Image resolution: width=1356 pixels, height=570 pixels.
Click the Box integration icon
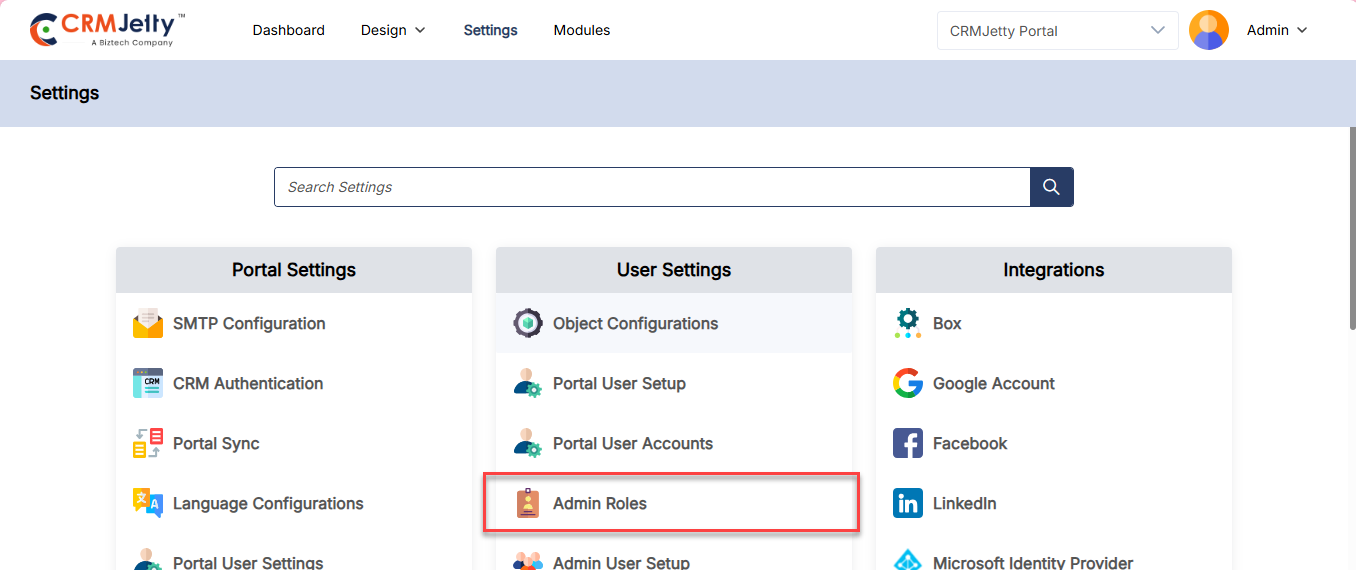(x=908, y=323)
